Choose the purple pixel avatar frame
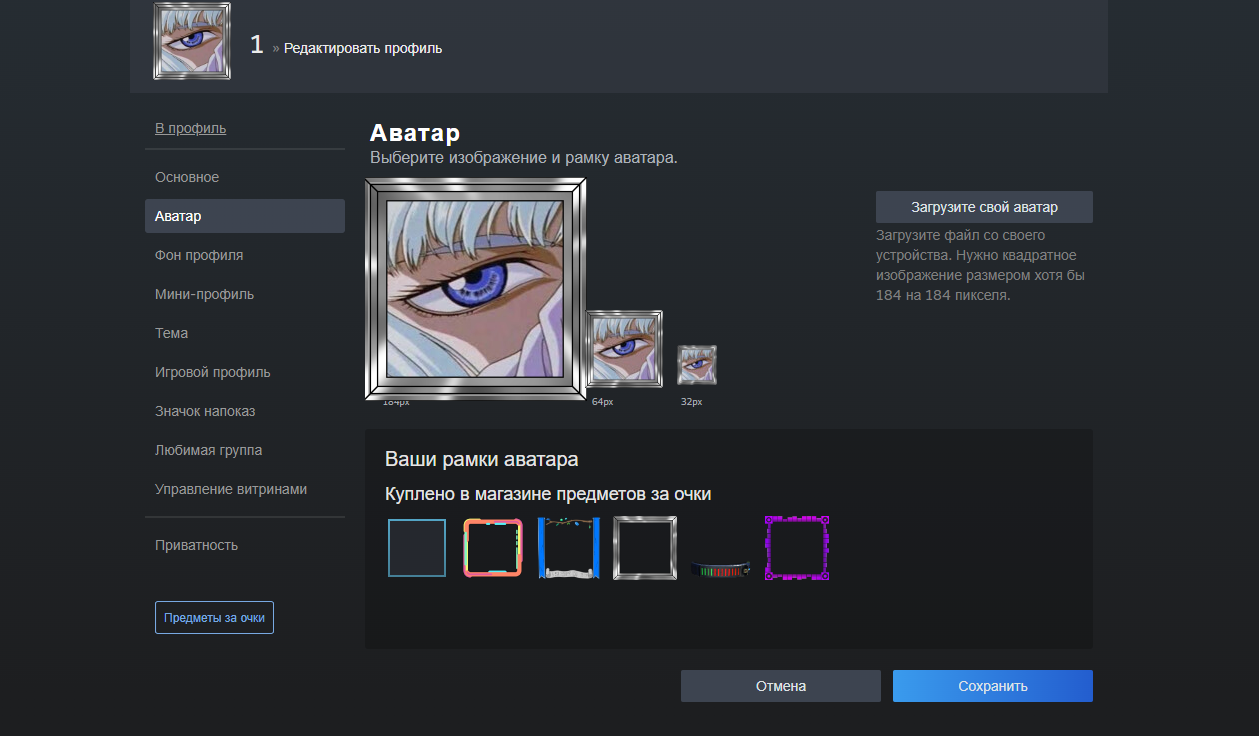Image resolution: width=1259 pixels, height=736 pixels. [797, 548]
